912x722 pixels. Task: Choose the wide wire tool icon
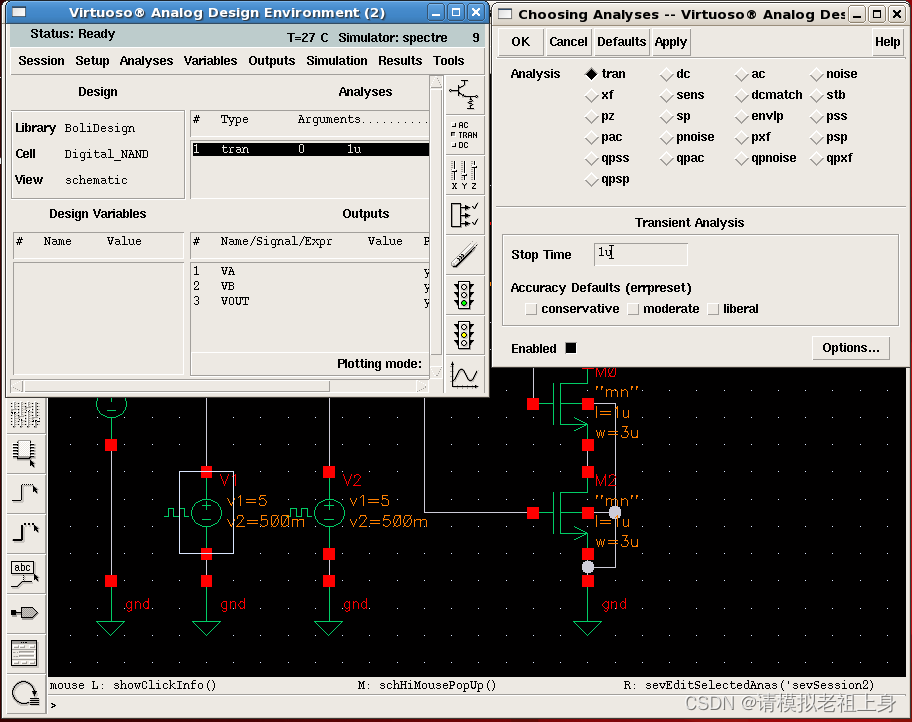click(24, 532)
